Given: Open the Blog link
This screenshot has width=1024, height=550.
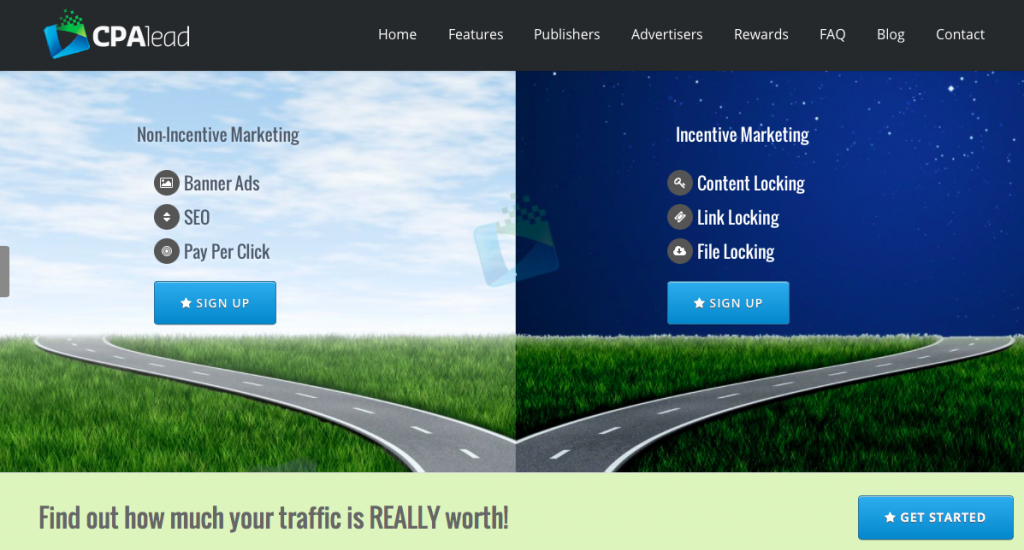Looking at the screenshot, I should tap(890, 34).
